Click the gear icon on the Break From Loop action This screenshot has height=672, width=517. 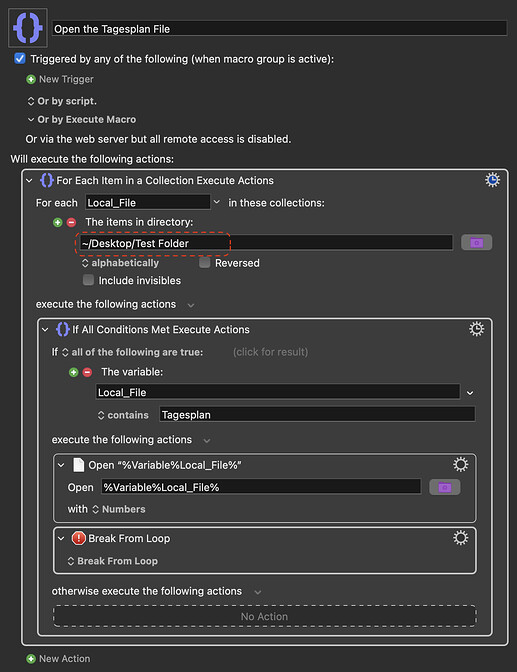[460, 537]
